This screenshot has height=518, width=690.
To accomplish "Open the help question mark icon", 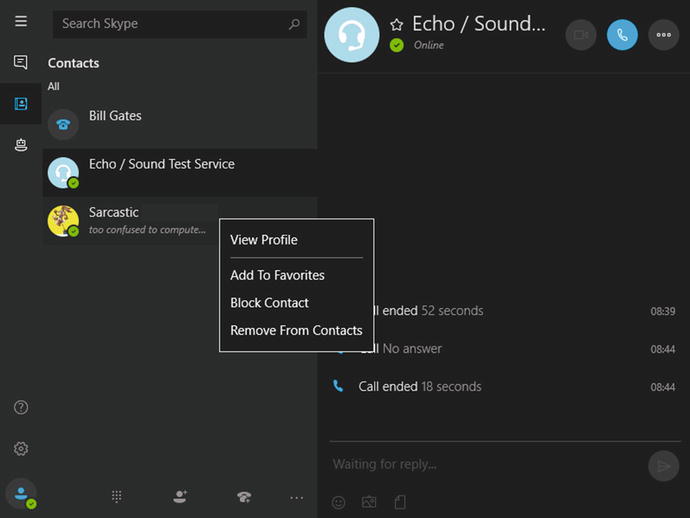I will [21, 408].
